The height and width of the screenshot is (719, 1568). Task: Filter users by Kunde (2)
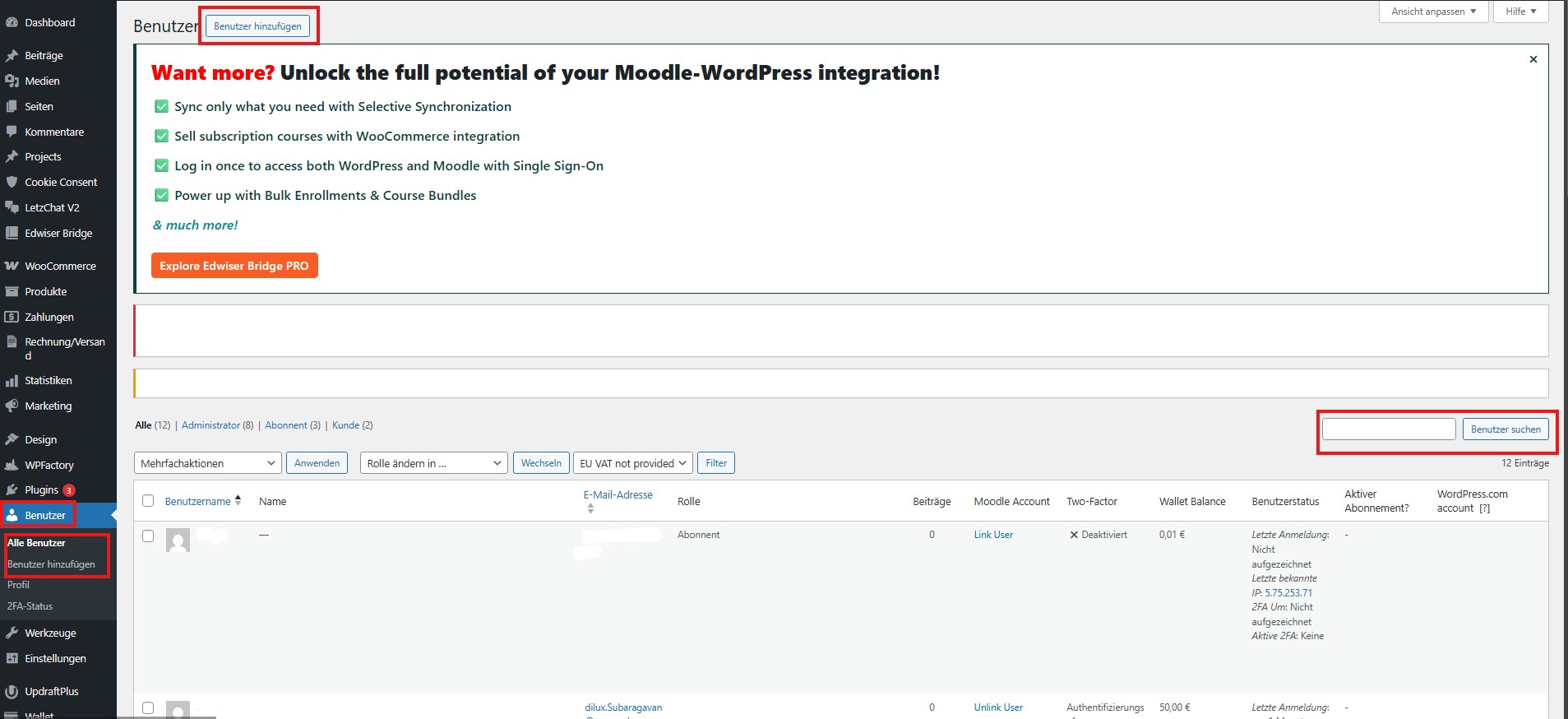point(353,425)
